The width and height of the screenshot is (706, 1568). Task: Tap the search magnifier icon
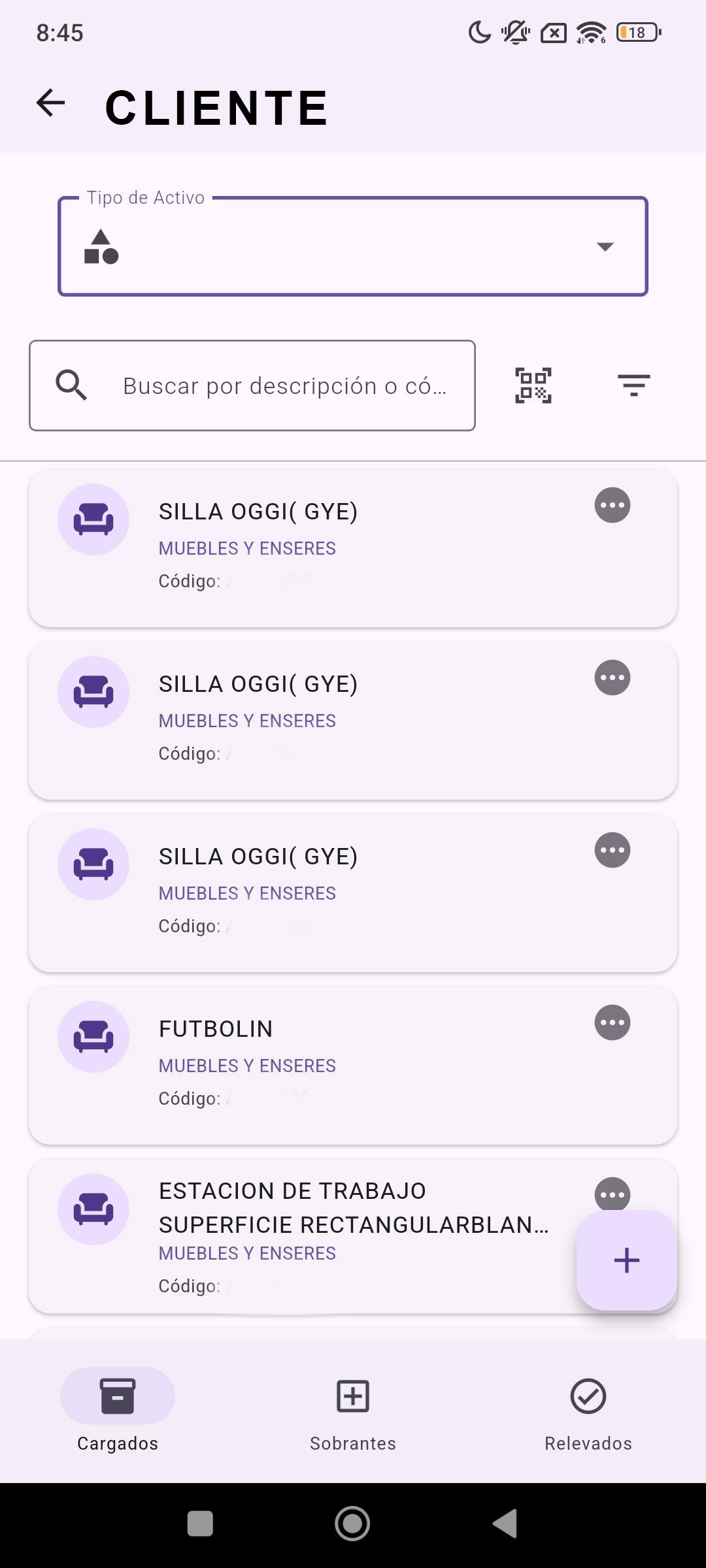click(72, 385)
